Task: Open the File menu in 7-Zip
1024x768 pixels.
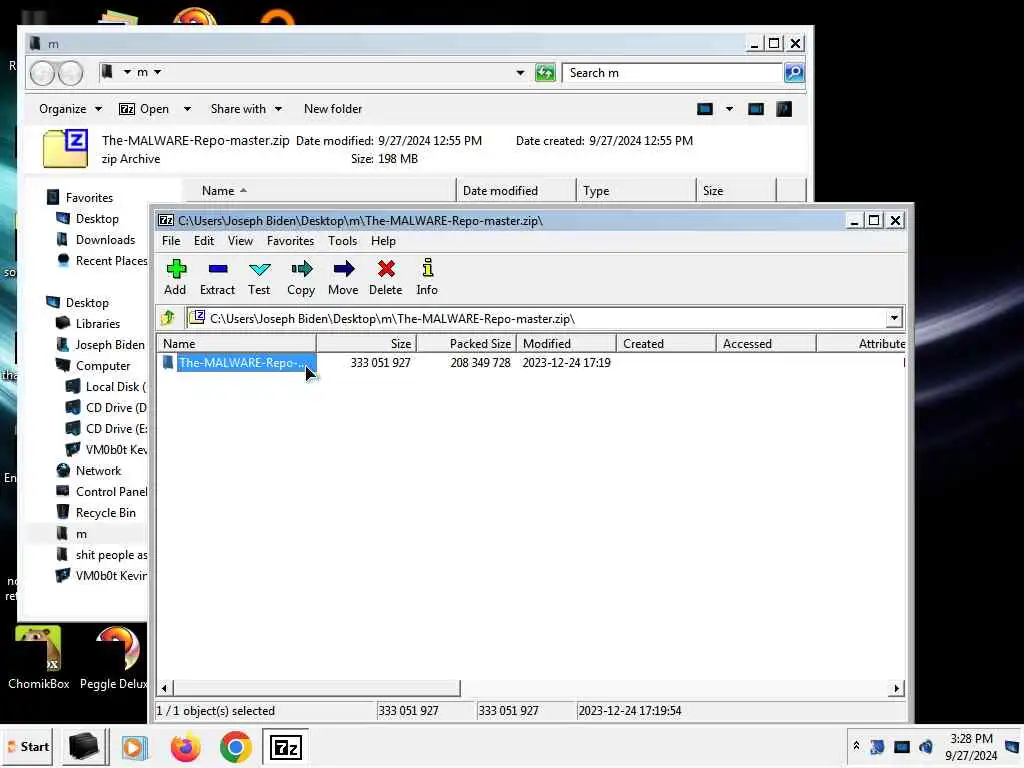Action: click(171, 241)
